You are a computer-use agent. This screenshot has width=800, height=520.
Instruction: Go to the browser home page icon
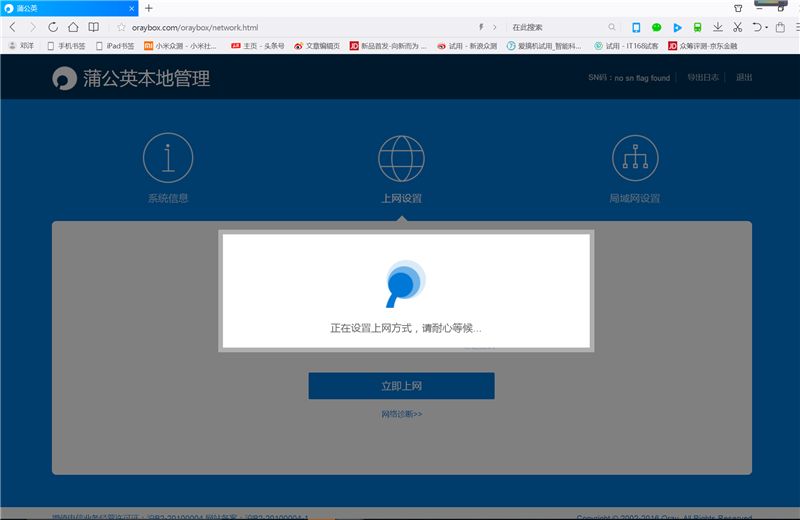point(73,27)
